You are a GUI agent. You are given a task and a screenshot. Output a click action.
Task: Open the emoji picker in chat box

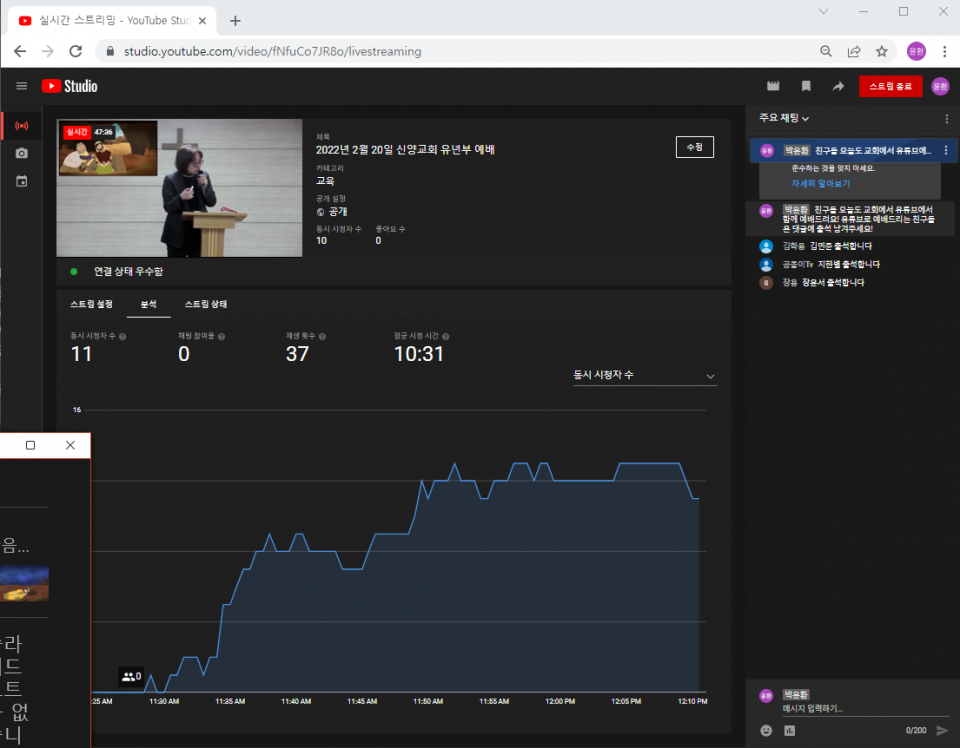coord(766,730)
